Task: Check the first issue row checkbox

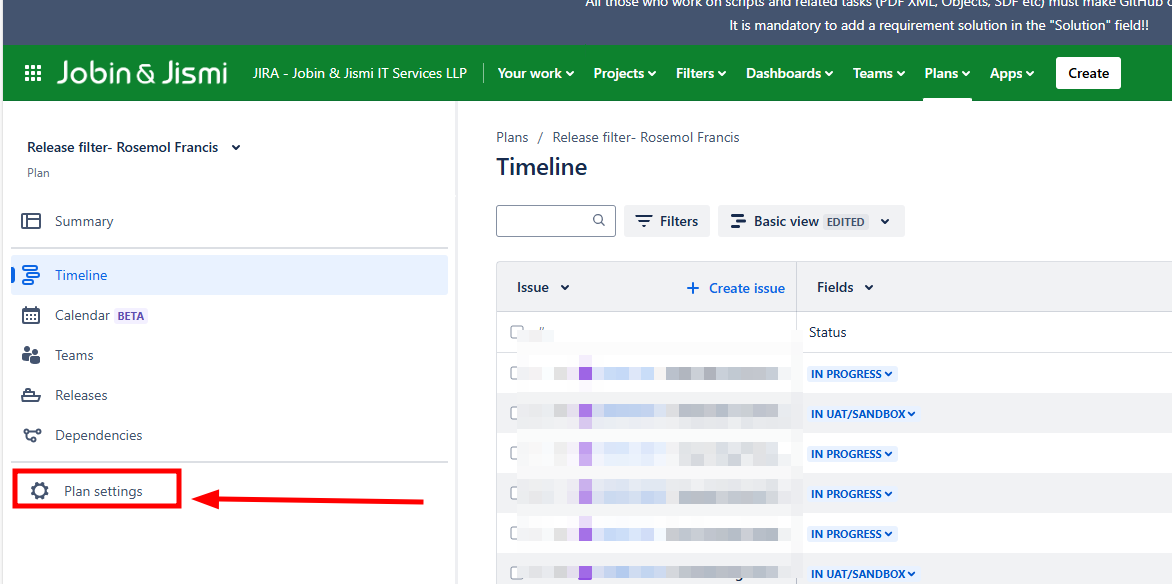Action: pyautogui.click(x=516, y=373)
